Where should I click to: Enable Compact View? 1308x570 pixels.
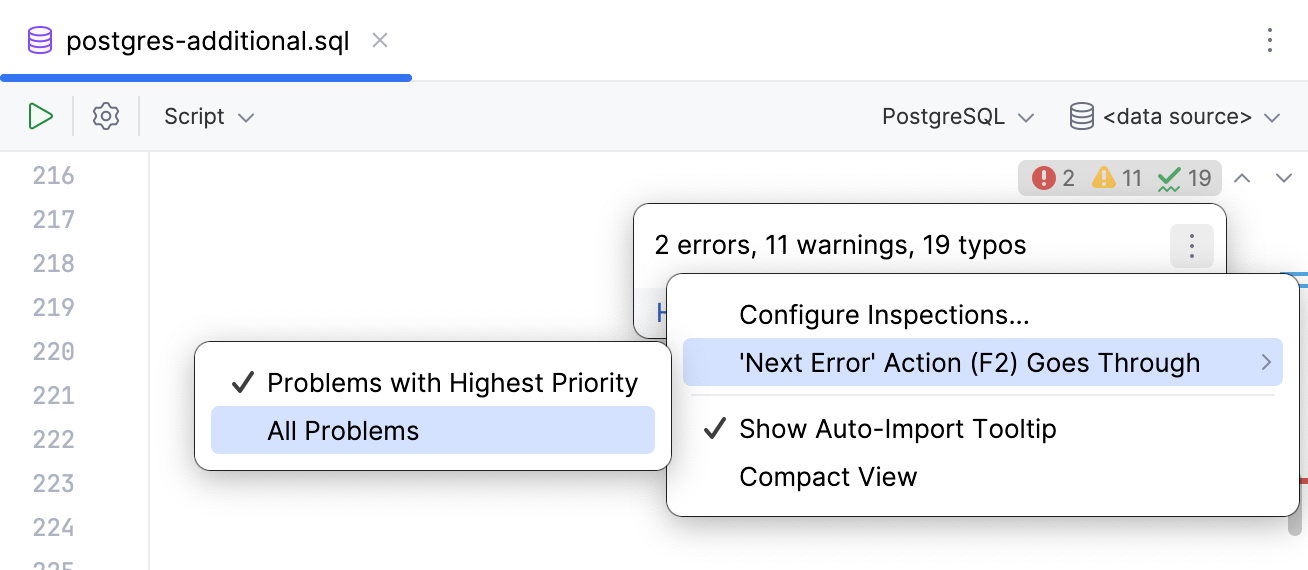(828, 477)
